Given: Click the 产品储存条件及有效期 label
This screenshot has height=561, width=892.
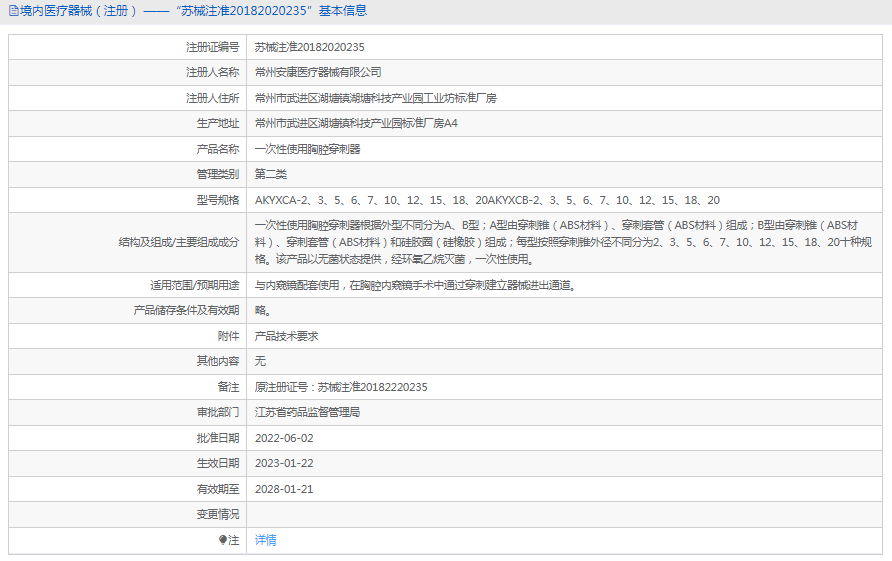Looking at the screenshot, I should click(x=187, y=310).
